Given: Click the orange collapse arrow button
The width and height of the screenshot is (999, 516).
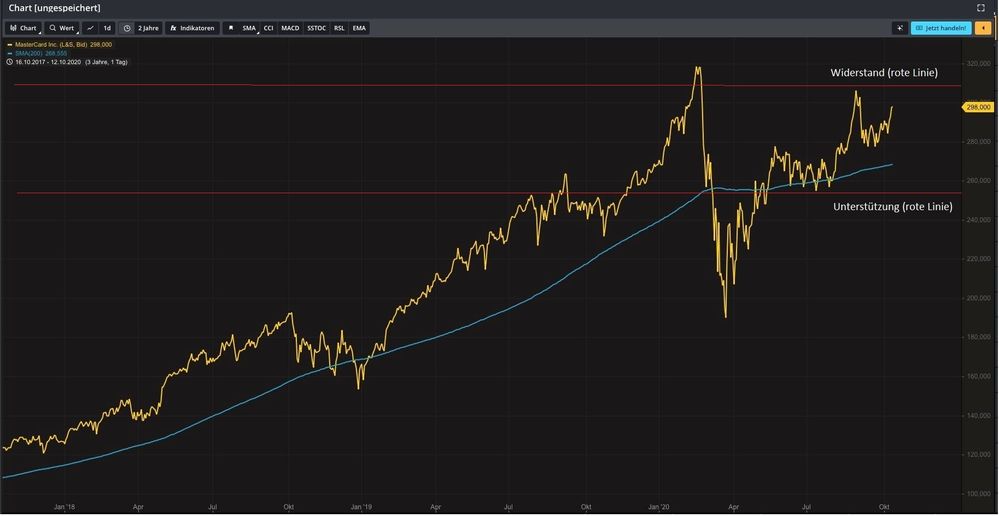Looking at the screenshot, I should click(983, 28).
